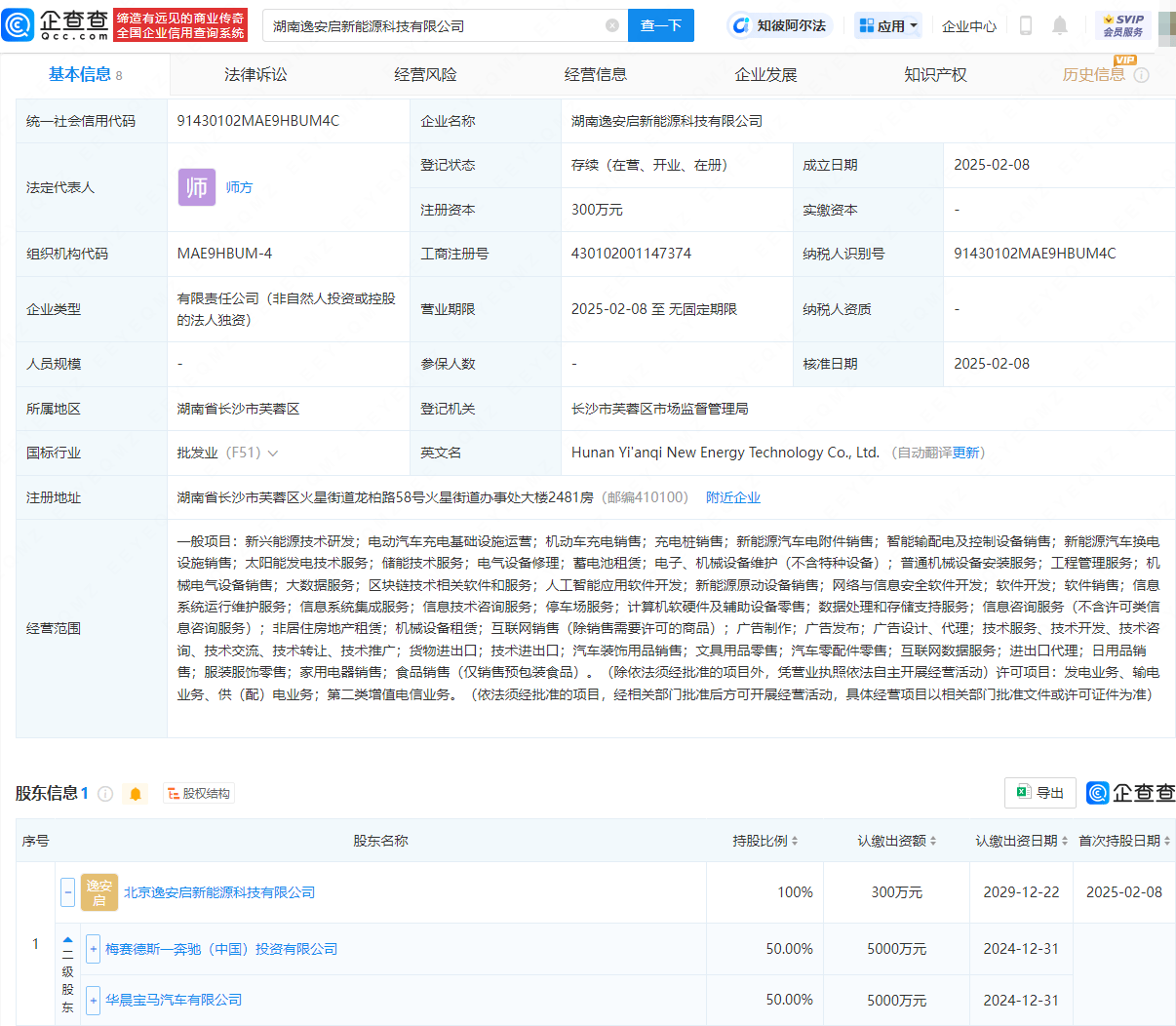
Task: Switch to 历史信息 VIP tab
Action: click(1093, 75)
